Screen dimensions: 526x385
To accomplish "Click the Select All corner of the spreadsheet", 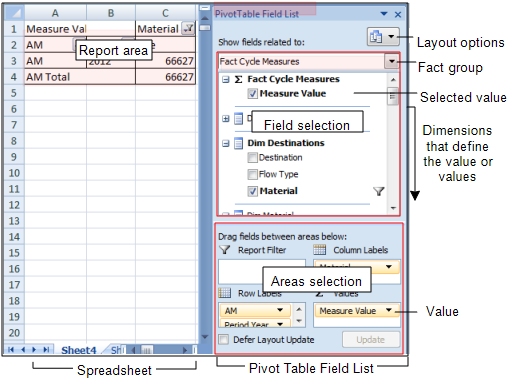I will (14, 13).
